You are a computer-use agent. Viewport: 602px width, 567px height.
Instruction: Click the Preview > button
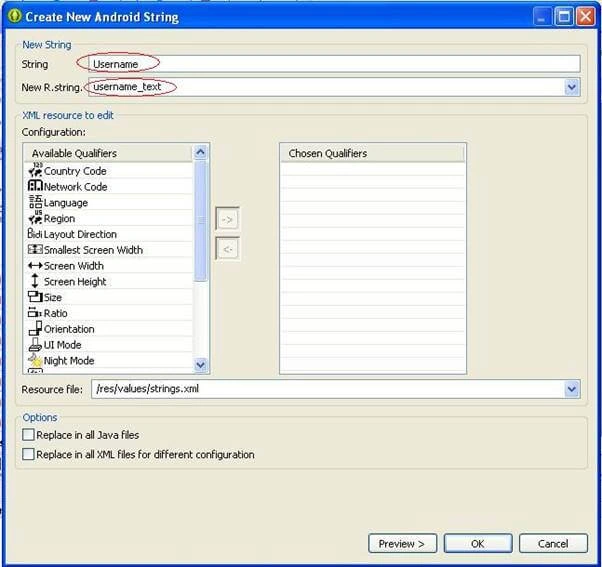point(402,544)
